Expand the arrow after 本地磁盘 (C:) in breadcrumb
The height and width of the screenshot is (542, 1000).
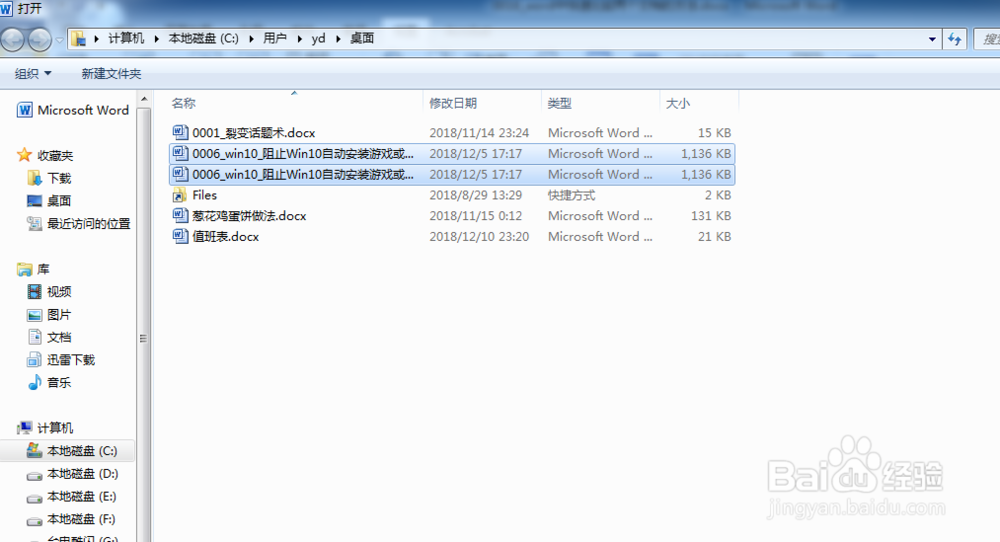coord(251,39)
